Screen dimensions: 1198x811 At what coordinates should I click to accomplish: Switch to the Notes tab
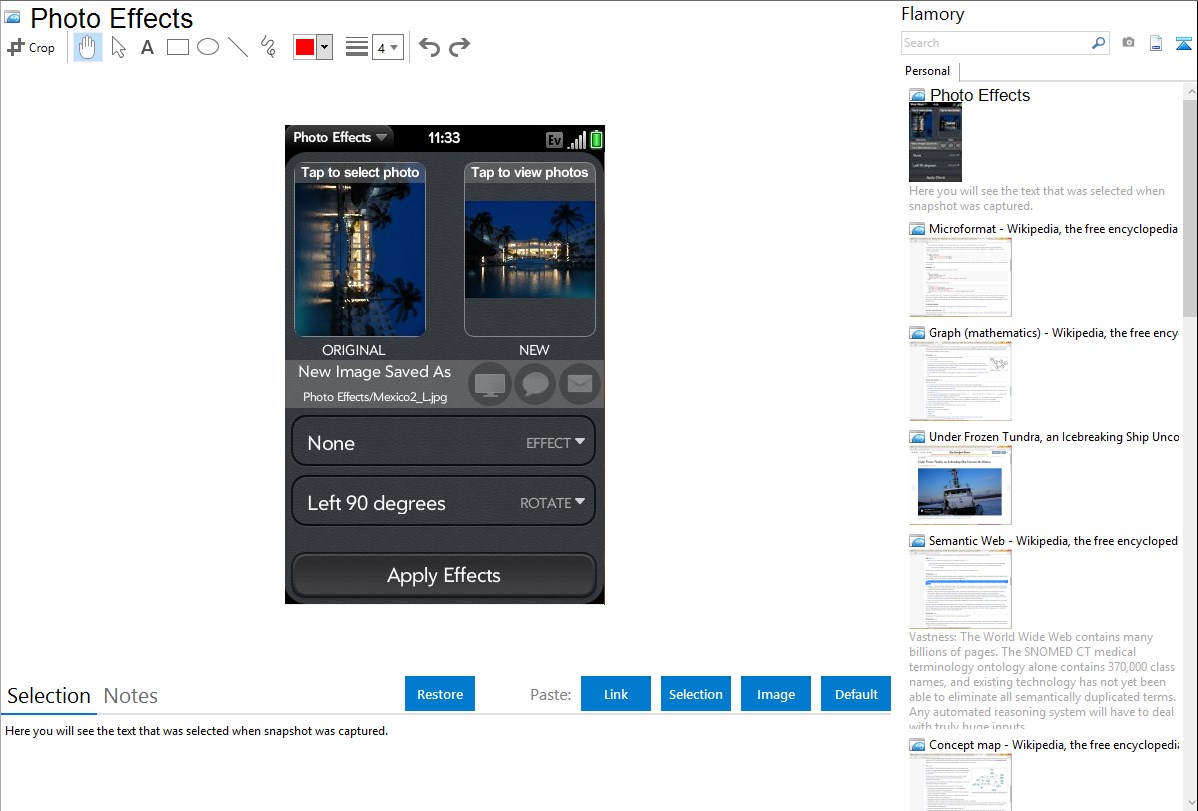(130, 696)
